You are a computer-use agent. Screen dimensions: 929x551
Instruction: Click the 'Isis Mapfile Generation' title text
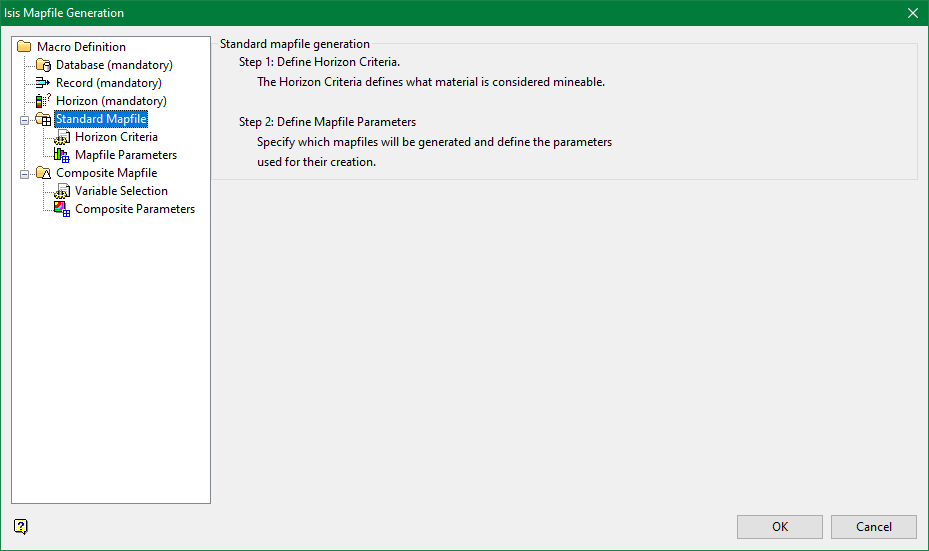tap(64, 13)
